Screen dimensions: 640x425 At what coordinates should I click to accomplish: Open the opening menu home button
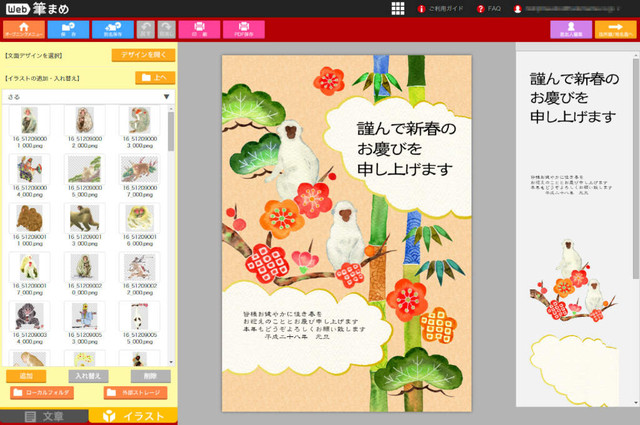click(24, 29)
